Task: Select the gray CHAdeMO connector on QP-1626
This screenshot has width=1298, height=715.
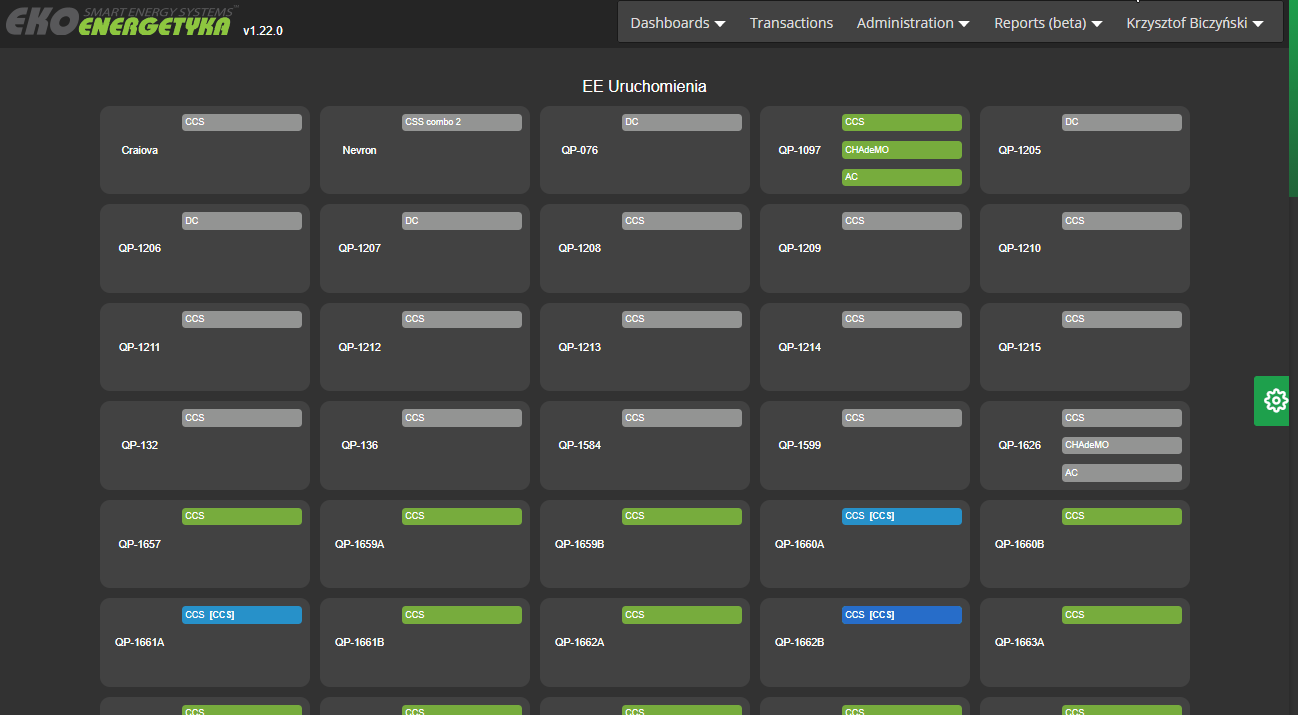Action: tap(1121, 445)
